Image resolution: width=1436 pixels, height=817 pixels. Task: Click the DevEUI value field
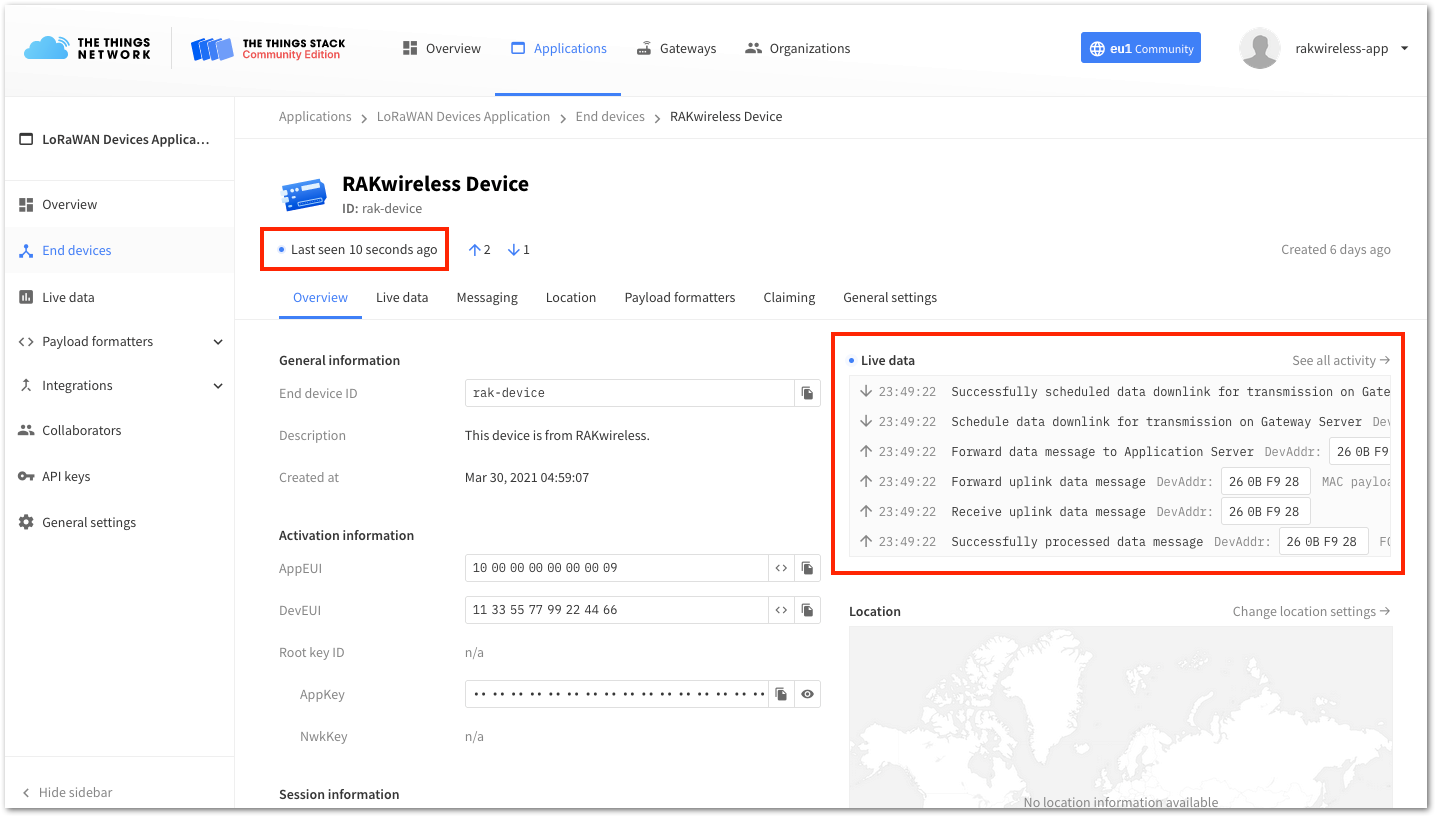[616, 610]
